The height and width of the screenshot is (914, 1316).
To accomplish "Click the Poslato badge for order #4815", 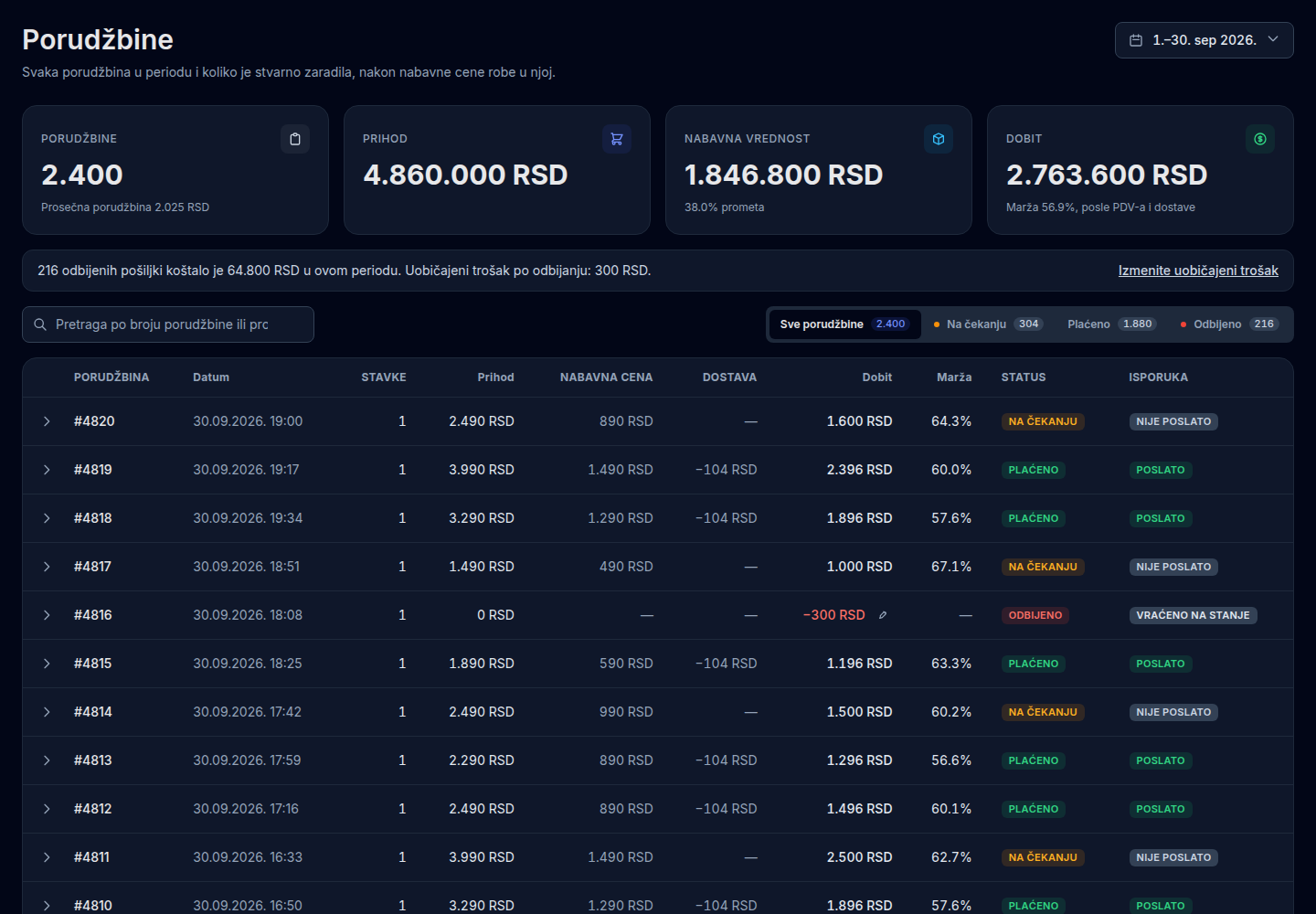I will (1161, 664).
